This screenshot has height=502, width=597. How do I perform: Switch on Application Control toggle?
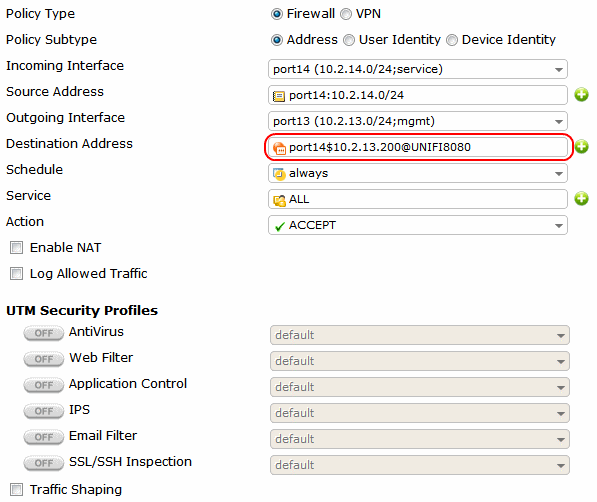(x=43, y=385)
